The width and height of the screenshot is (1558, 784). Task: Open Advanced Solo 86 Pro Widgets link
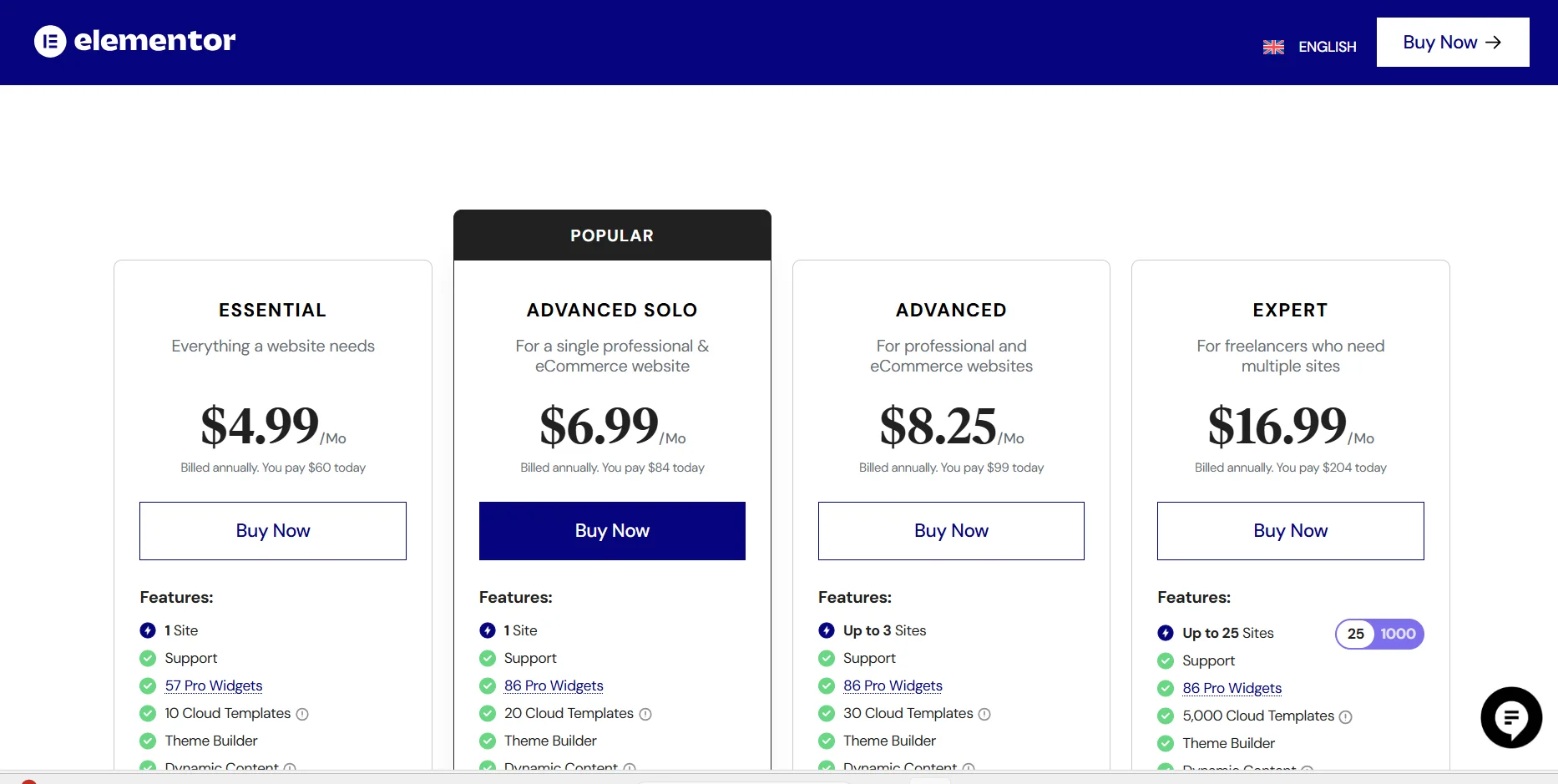point(554,685)
